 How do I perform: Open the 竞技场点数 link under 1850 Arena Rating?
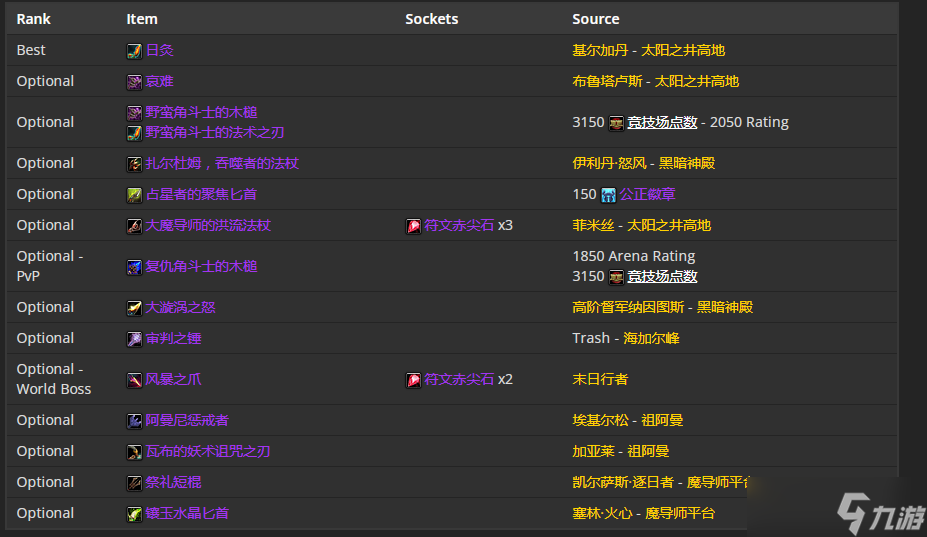click(662, 276)
